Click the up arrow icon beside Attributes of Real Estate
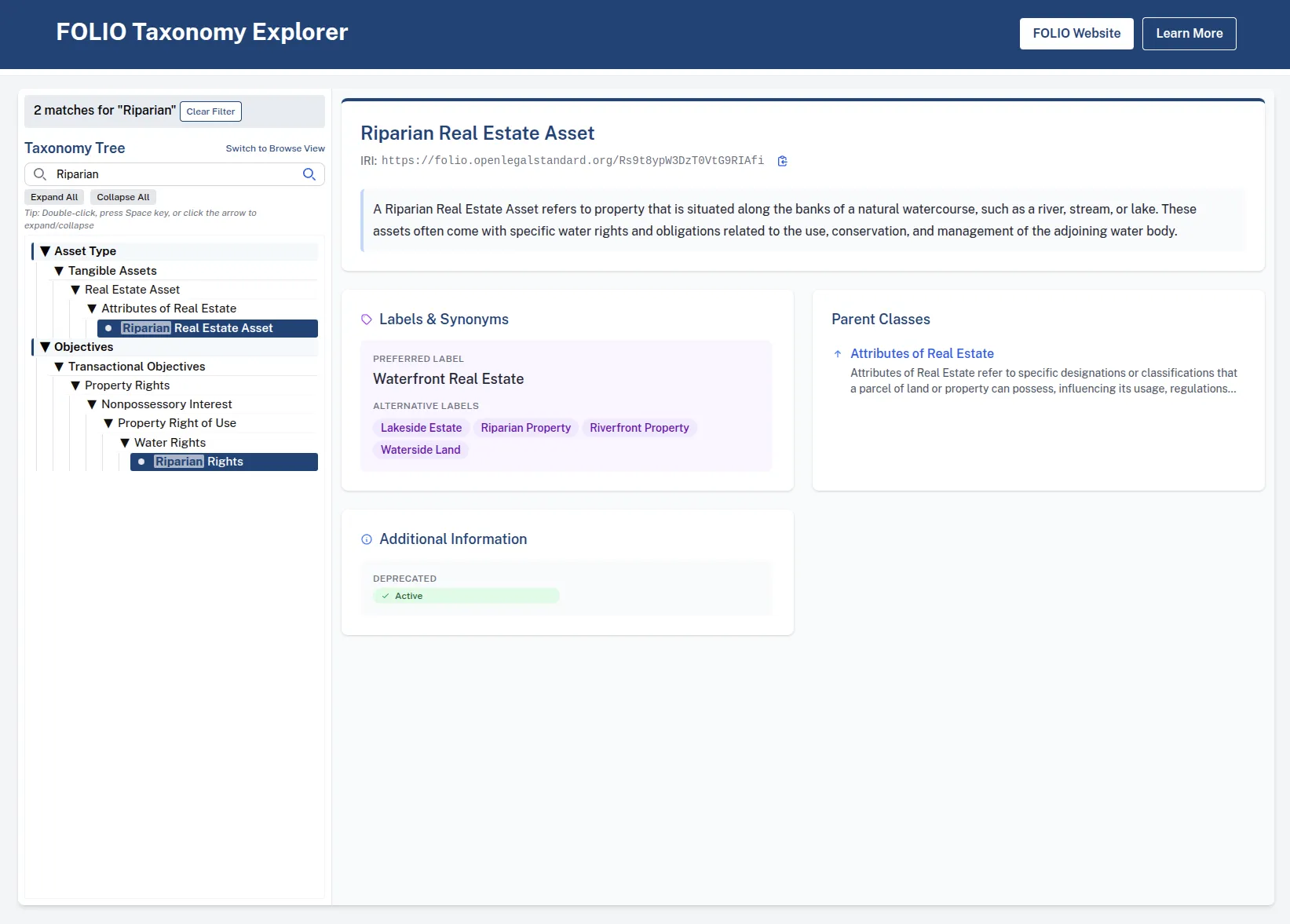This screenshot has width=1290, height=924. [x=838, y=354]
